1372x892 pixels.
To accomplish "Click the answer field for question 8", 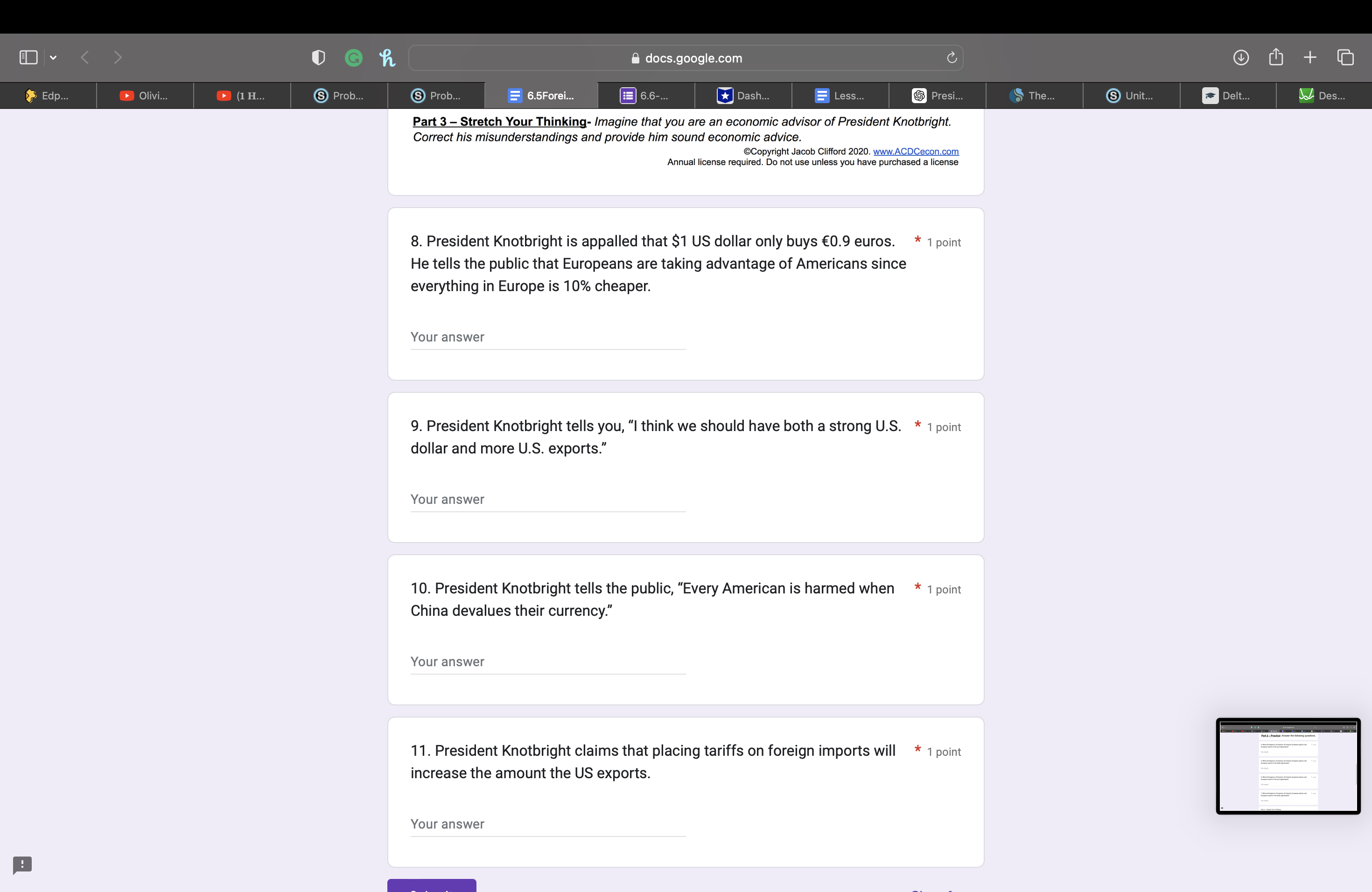I will pyautogui.click(x=547, y=337).
